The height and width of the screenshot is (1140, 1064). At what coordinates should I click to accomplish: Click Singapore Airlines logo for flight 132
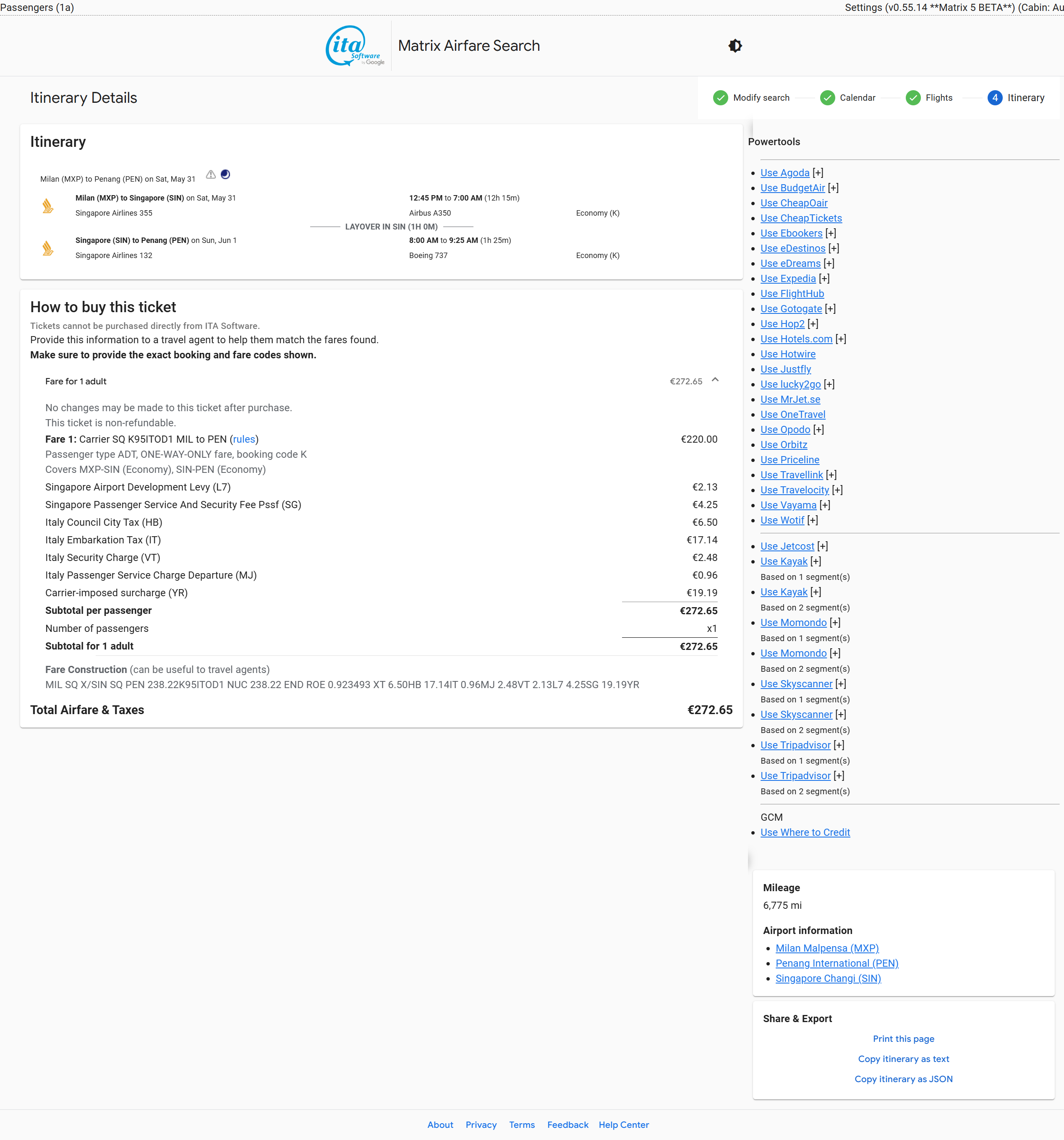pyautogui.click(x=48, y=248)
